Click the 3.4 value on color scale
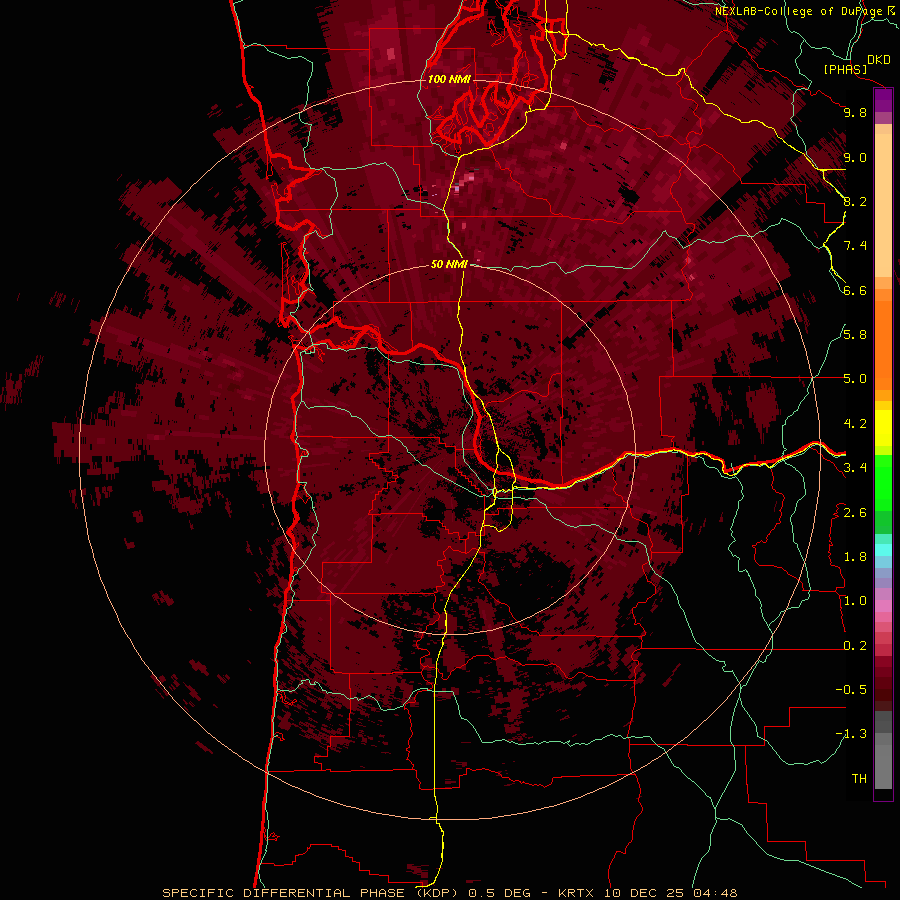900x900 pixels. click(855, 468)
